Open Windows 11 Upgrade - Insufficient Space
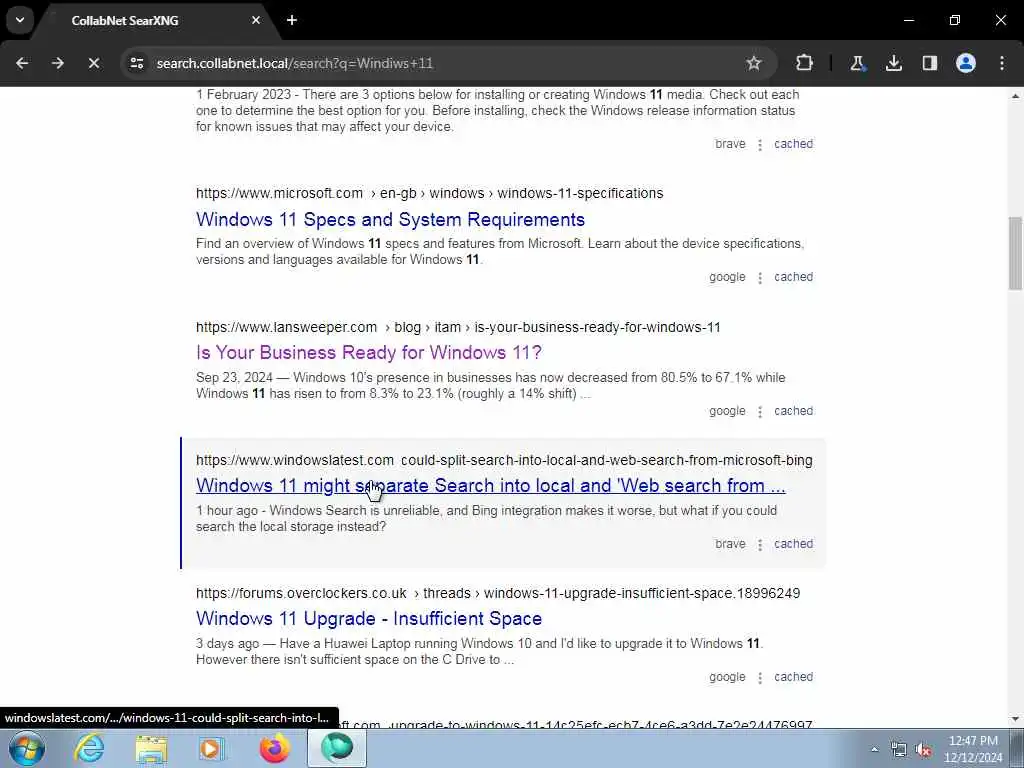The image size is (1024, 768). (368, 618)
